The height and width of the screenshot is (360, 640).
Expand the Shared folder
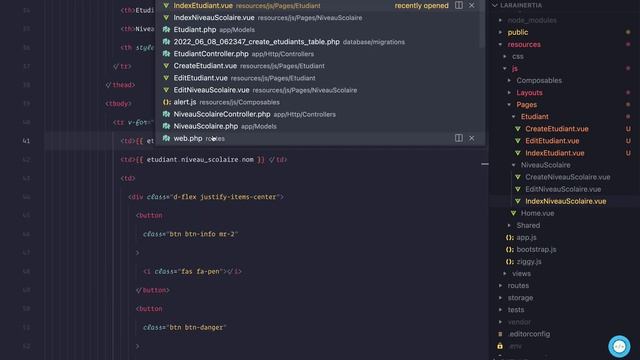[509, 225]
